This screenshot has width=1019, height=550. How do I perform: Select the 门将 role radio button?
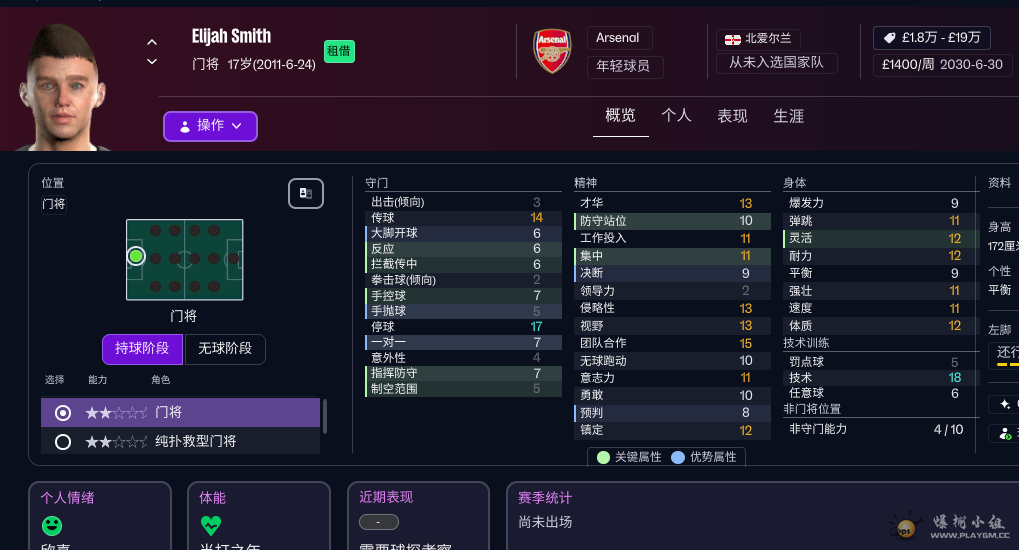(63, 413)
